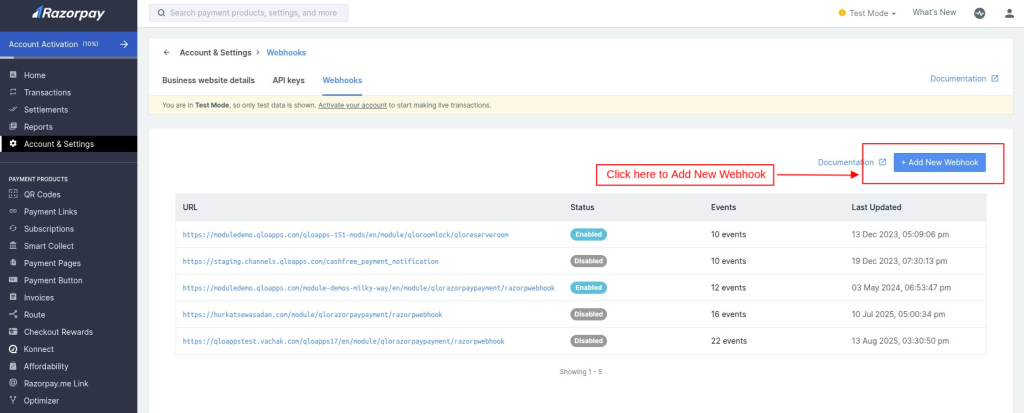Open Account Activation arrow

pyautogui.click(x=124, y=44)
